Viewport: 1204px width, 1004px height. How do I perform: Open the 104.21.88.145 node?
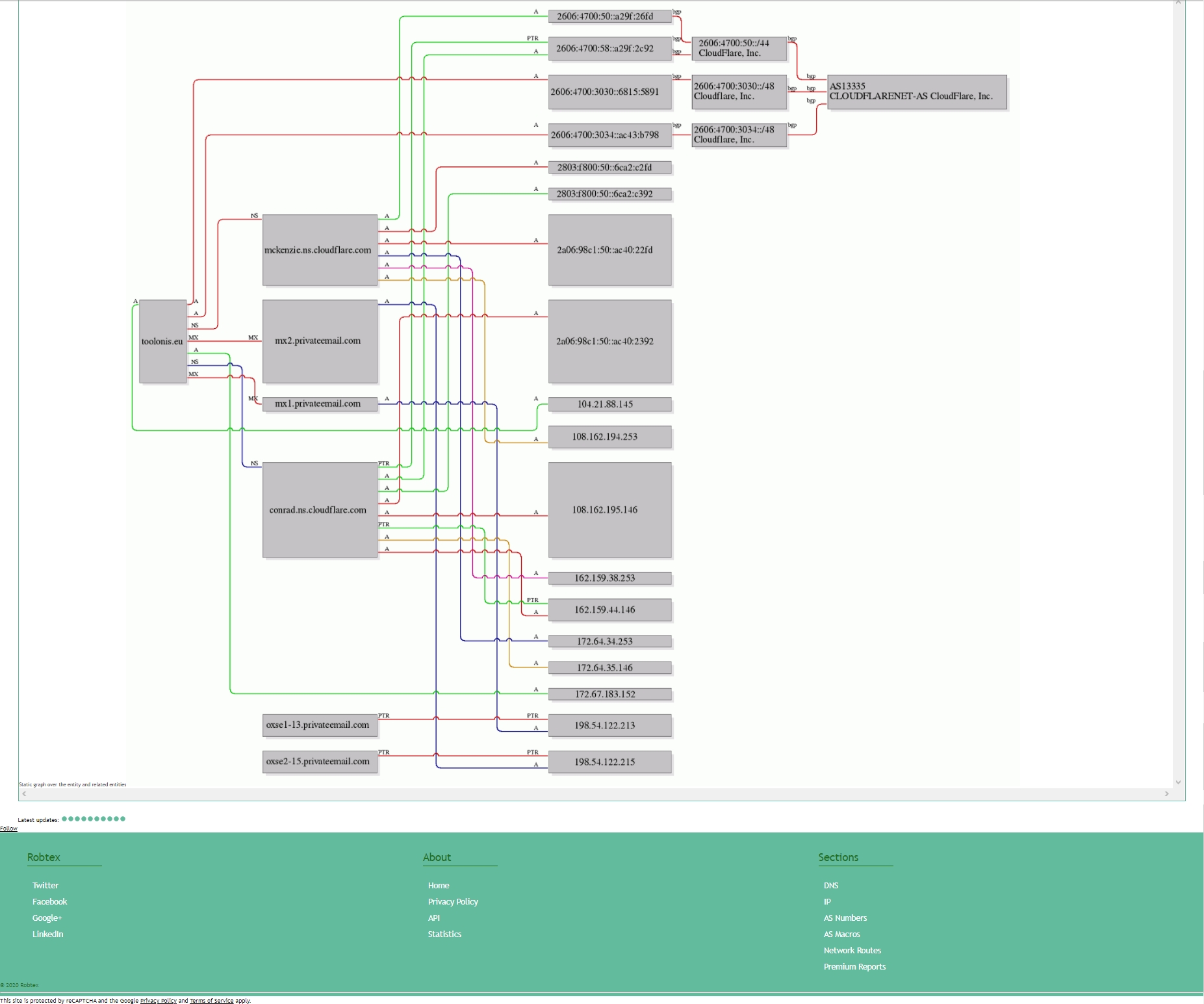pyautogui.click(x=609, y=404)
